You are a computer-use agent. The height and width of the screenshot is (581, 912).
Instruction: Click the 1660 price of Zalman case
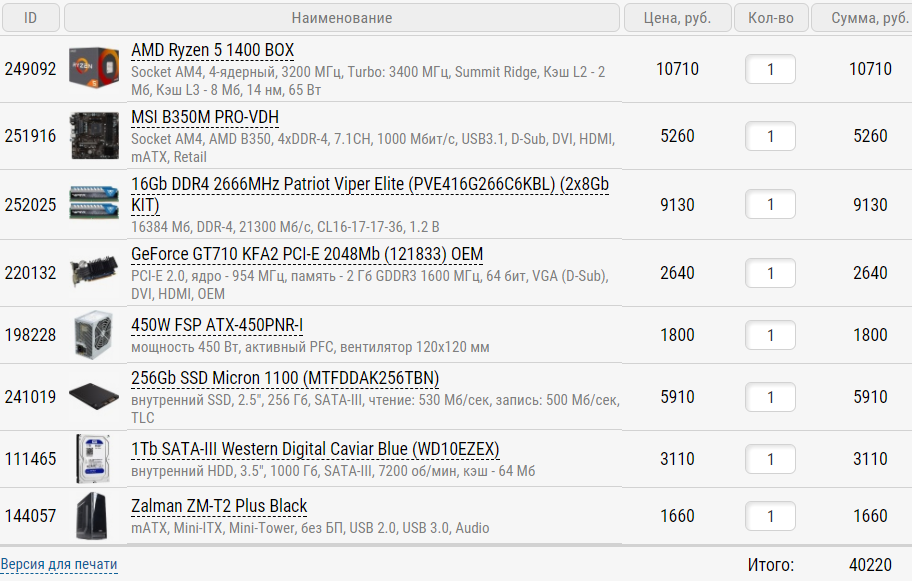coord(677,516)
